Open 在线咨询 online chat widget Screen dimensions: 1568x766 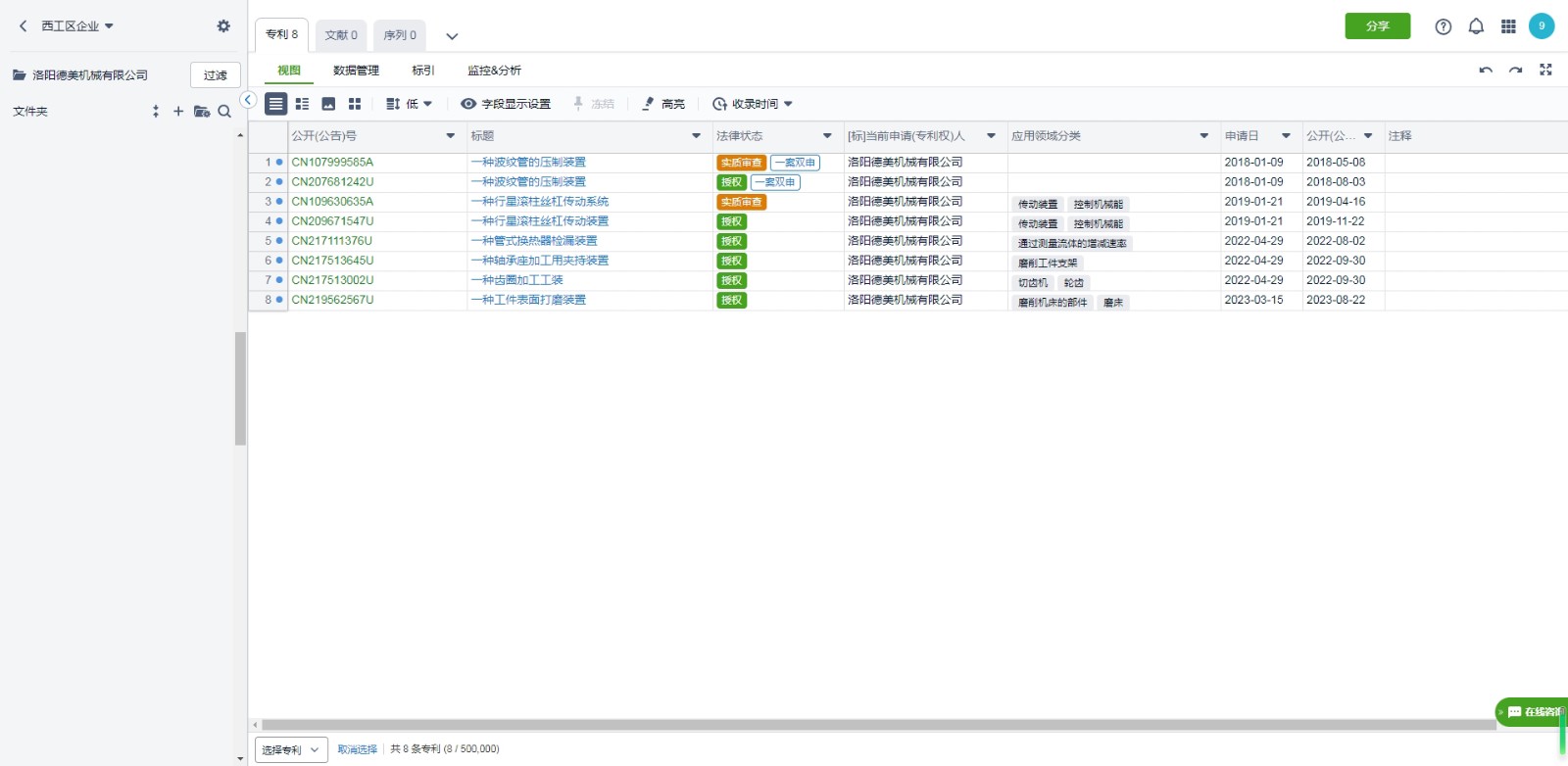1531,712
